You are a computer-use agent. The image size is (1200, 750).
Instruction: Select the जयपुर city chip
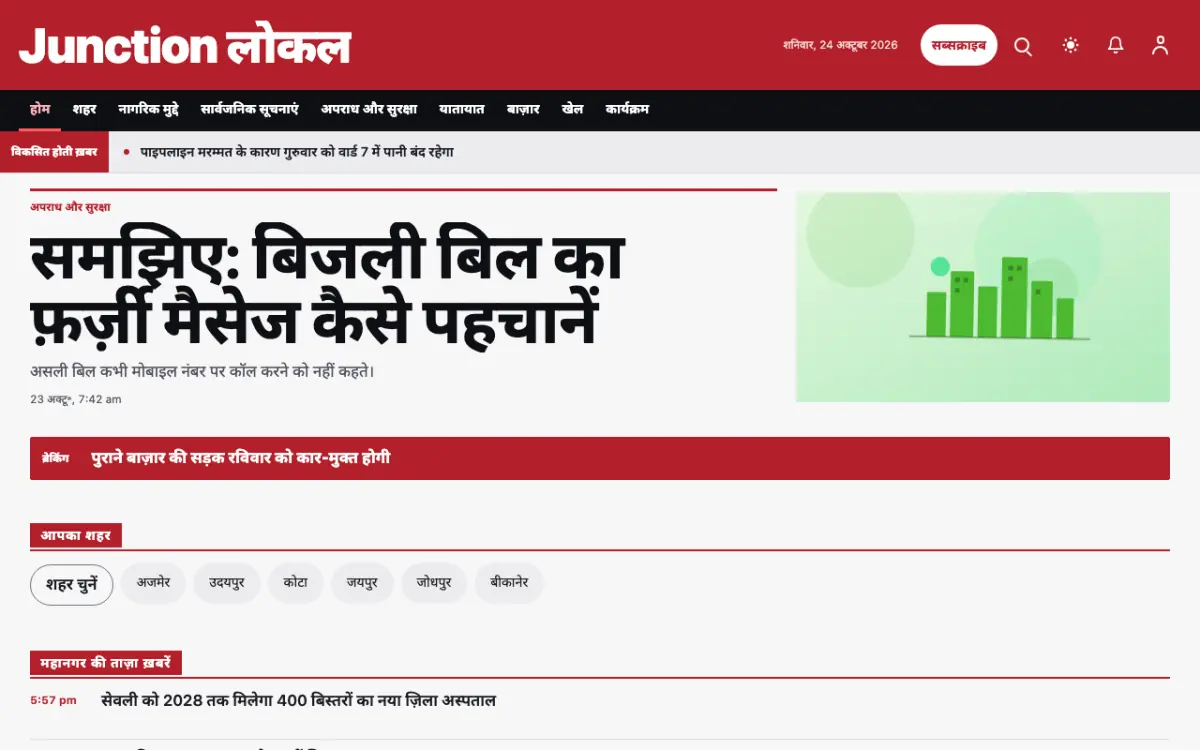click(x=363, y=583)
